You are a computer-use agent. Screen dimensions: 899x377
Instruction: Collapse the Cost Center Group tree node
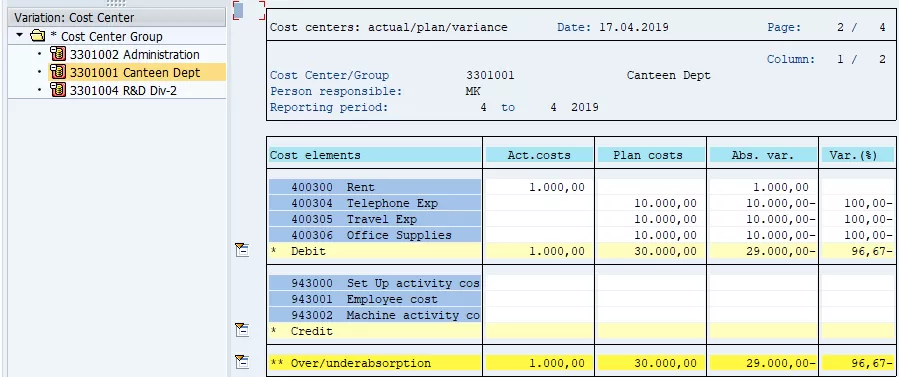[x=19, y=36]
